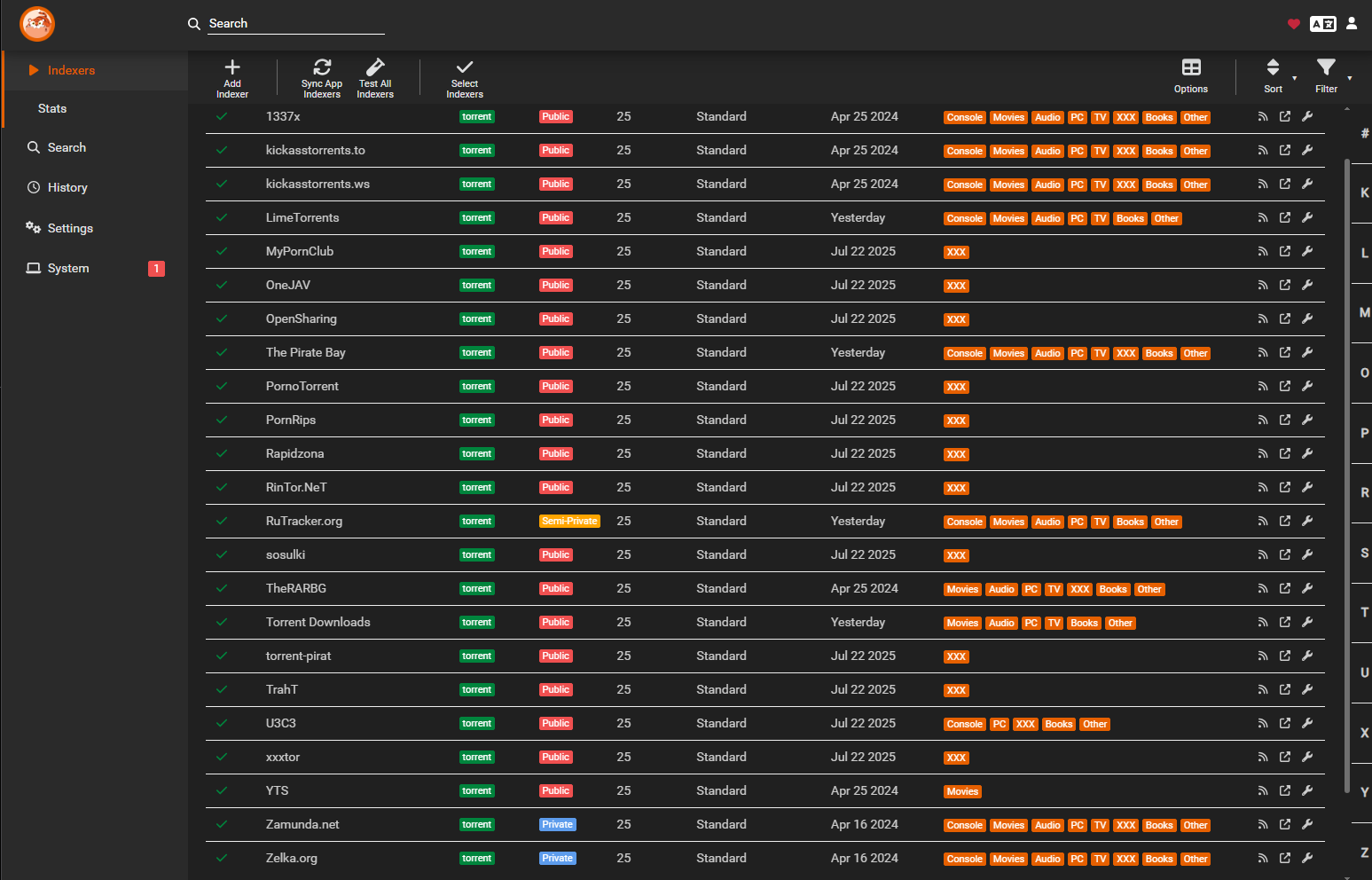Open RSS feed for Rapidzona
The height and width of the screenshot is (880, 1372).
point(1263,453)
